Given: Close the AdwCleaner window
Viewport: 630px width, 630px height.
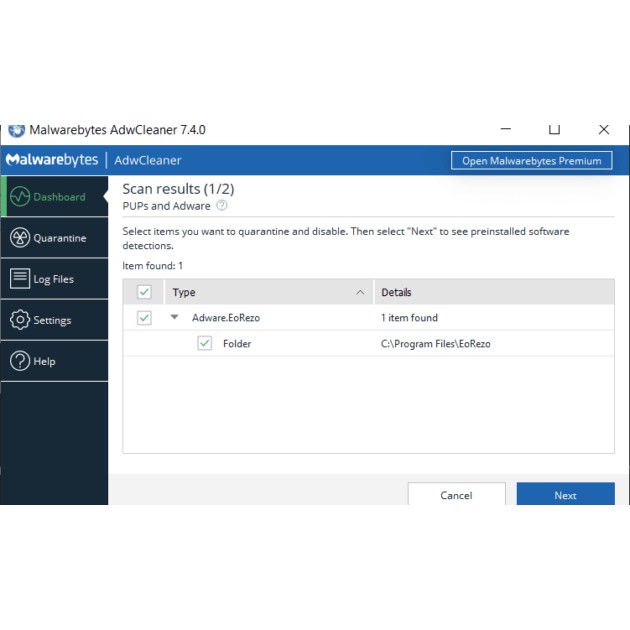Looking at the screenshot, I should coord(603,129).
